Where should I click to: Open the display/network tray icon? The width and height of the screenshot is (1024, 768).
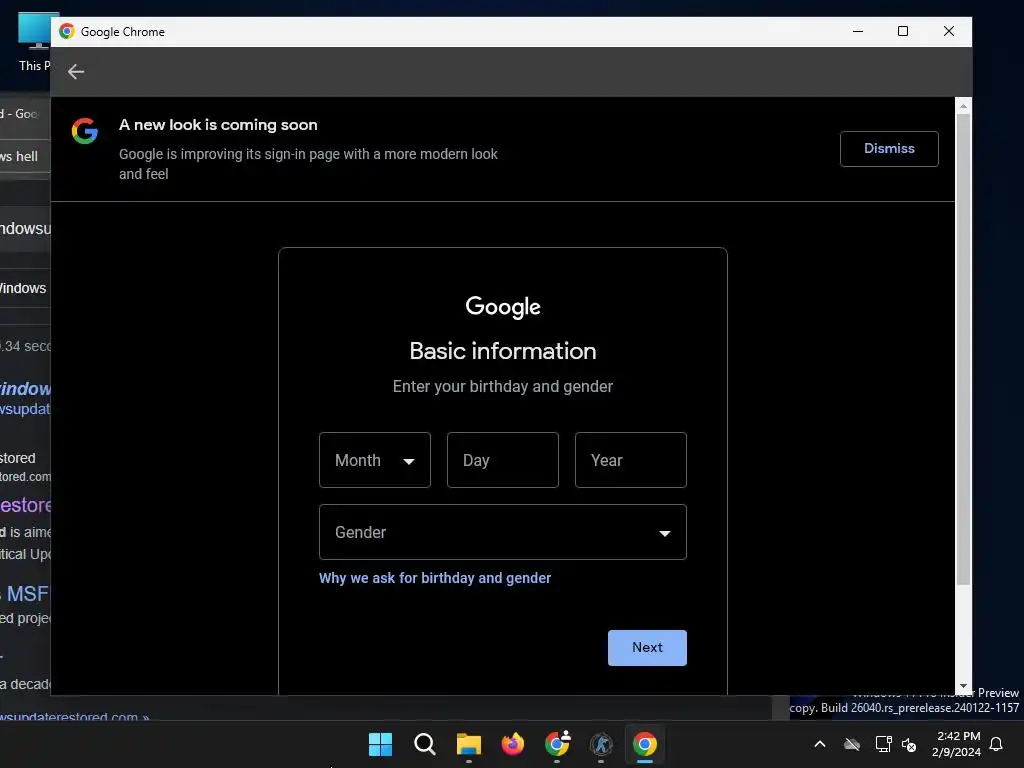[883, 744]
